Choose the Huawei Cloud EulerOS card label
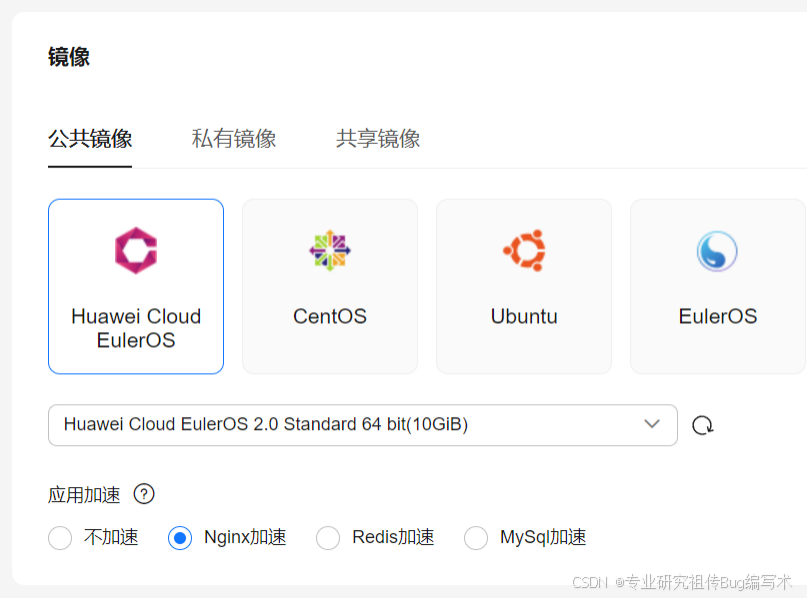 (x=136, y=328)
